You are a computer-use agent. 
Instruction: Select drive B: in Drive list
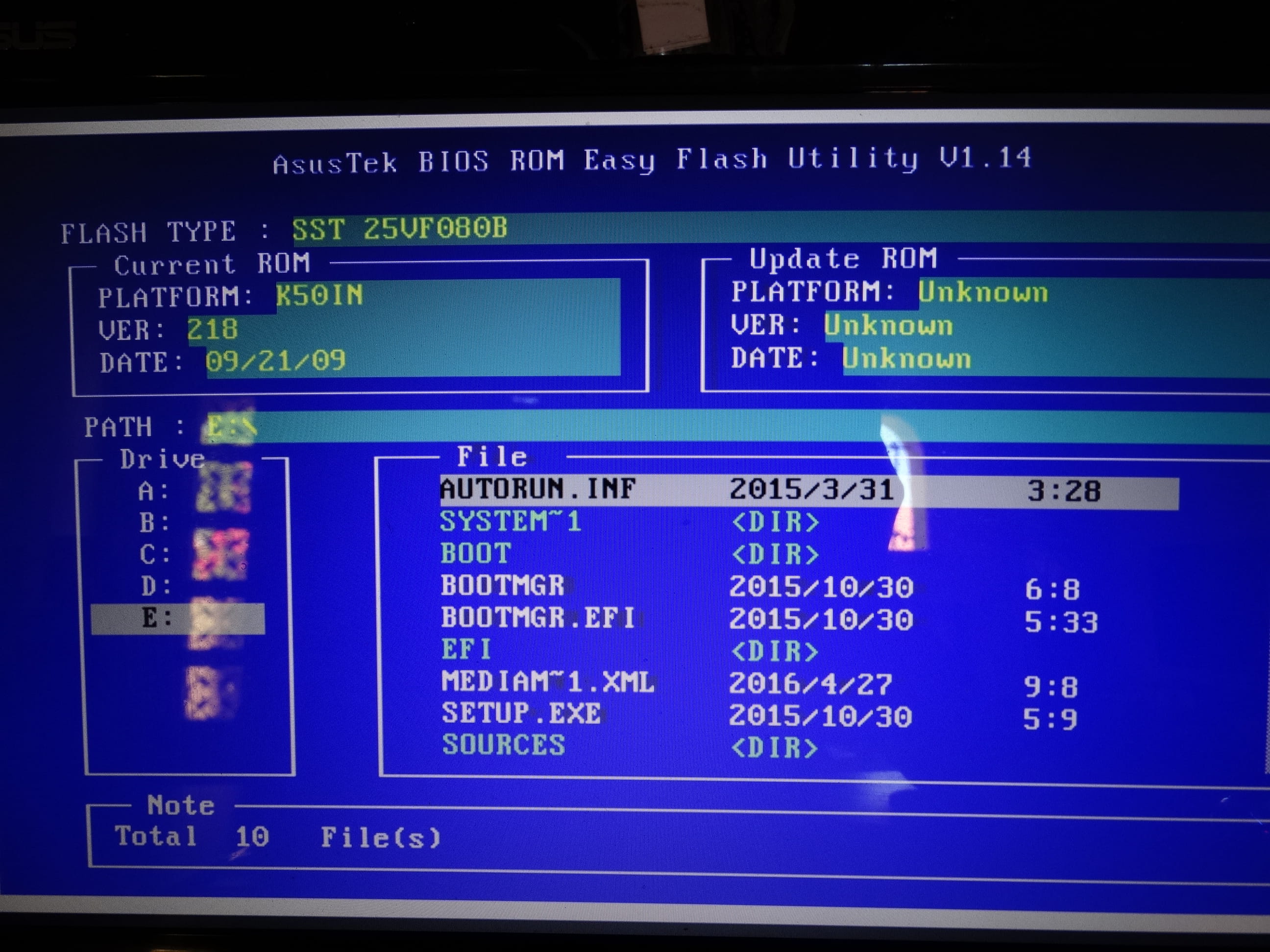(155, 523)
